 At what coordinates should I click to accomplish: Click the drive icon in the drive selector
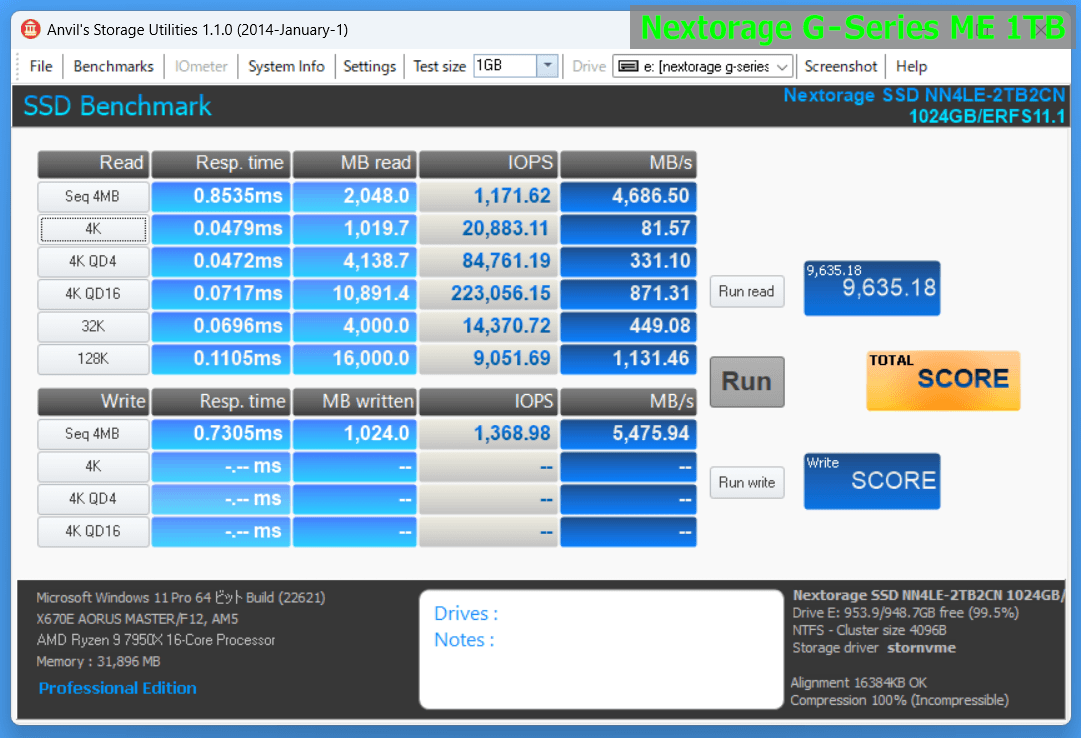628,66
